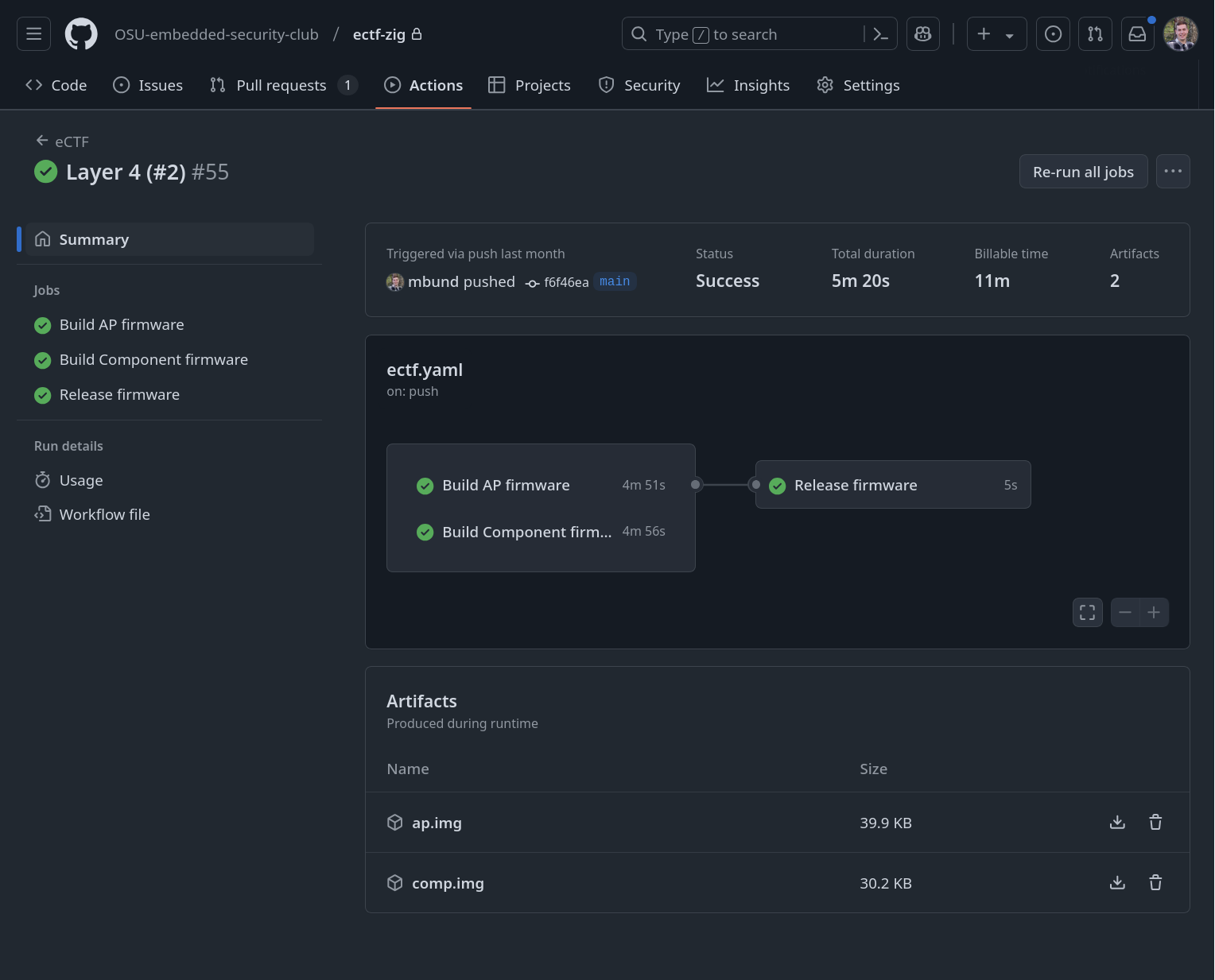The width and height of the screenshot is (1215, 980).
Task: Select Summary in the sidebar
Action: coord(169,239)
